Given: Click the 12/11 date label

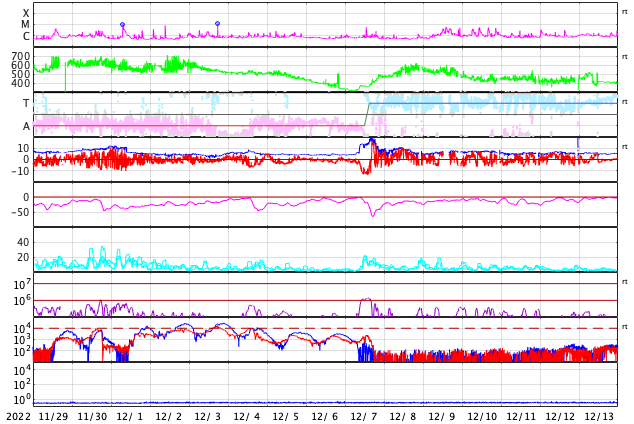Looking at the screenshot, I should (x=521, y=417).
